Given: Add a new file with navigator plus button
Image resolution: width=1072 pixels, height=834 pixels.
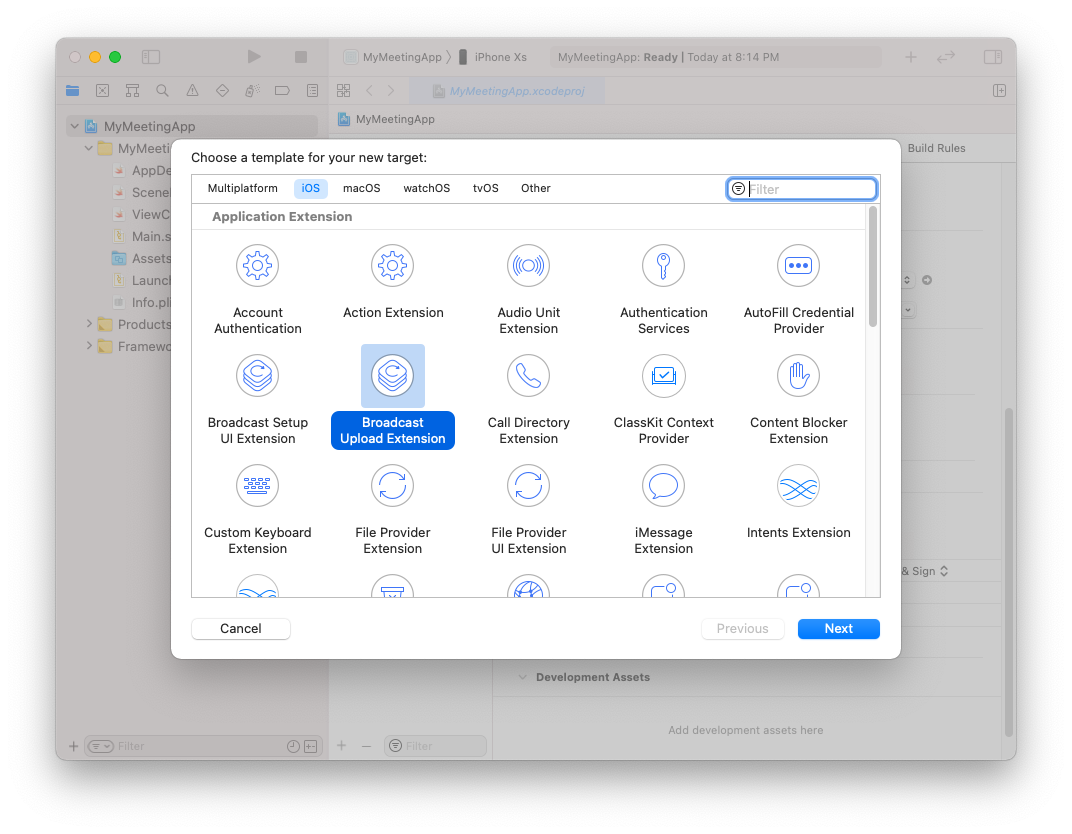Looking at the screenshot, I should 73,746.
